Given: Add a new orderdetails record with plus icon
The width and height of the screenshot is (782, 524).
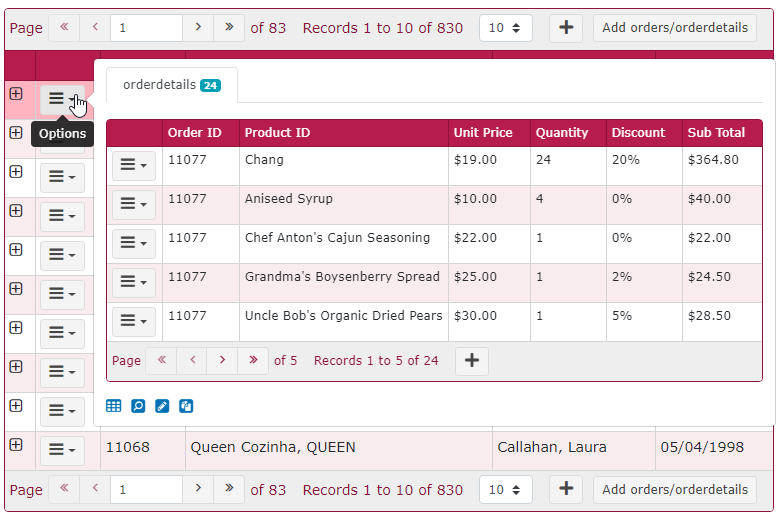Looking at the screenshot, I should point(472,361).
